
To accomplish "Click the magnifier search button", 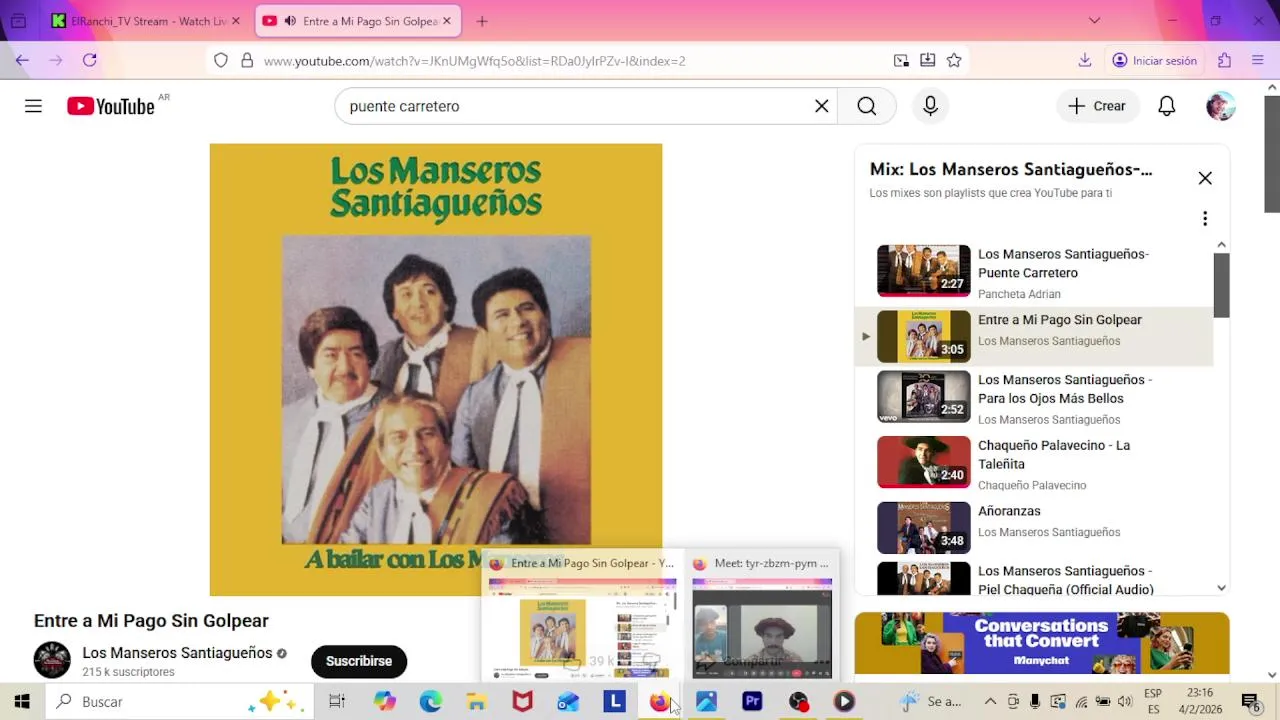I will (x=867, y=106).
